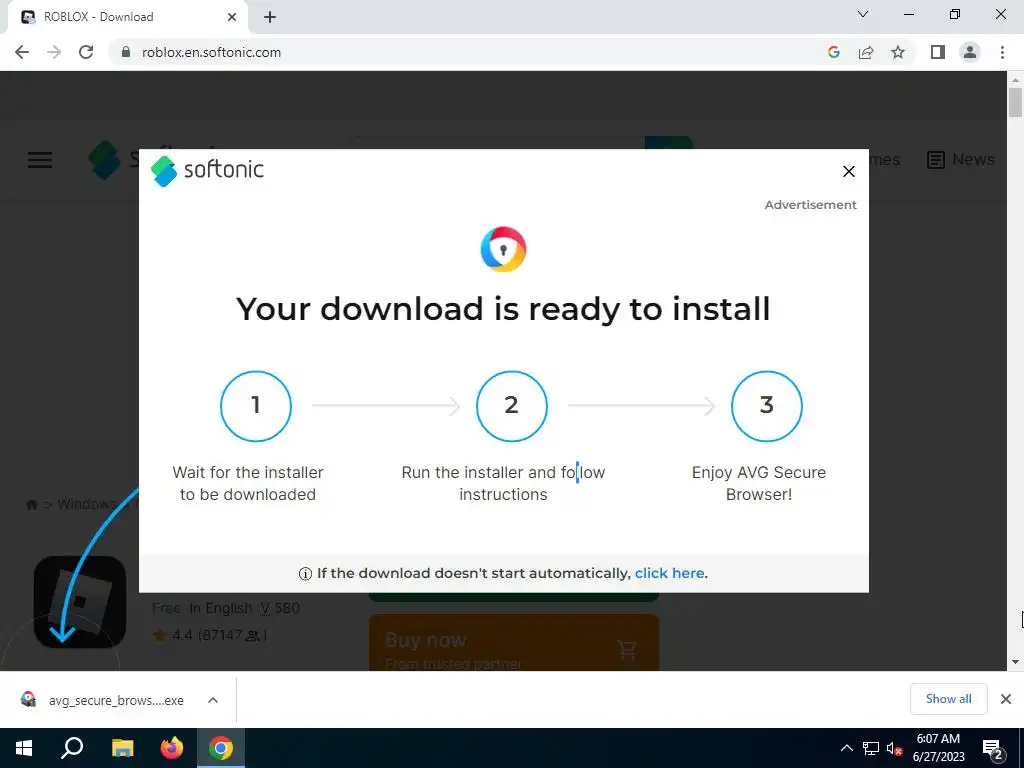Close the Softonic advertisement dialog

click(x=848, y=171)
